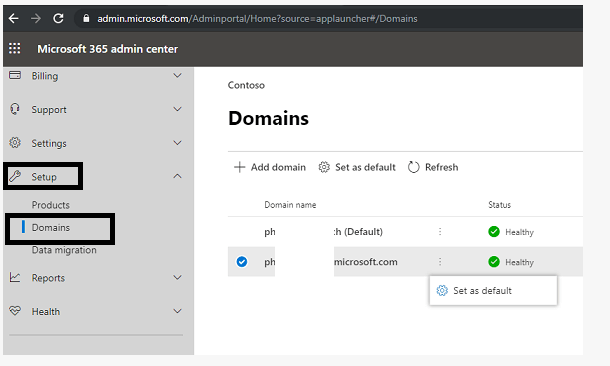
Task: Open the Settings menu item
Action: (49, 143)
